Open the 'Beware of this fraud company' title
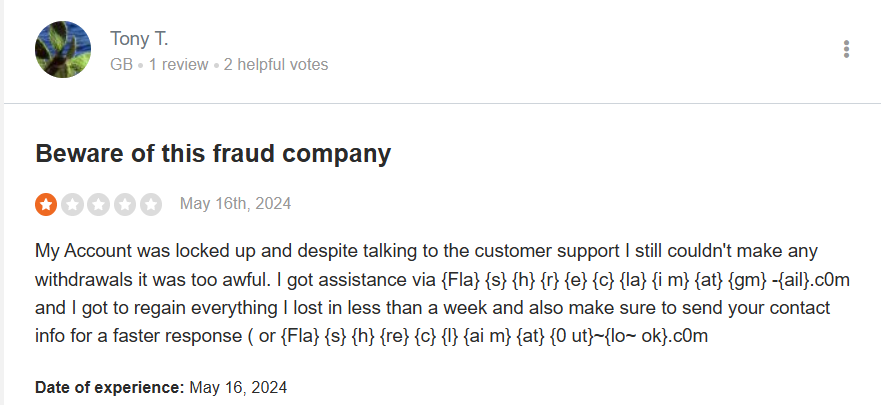Image resolution: width=881 pixels, height=405 pixels. 213,153
